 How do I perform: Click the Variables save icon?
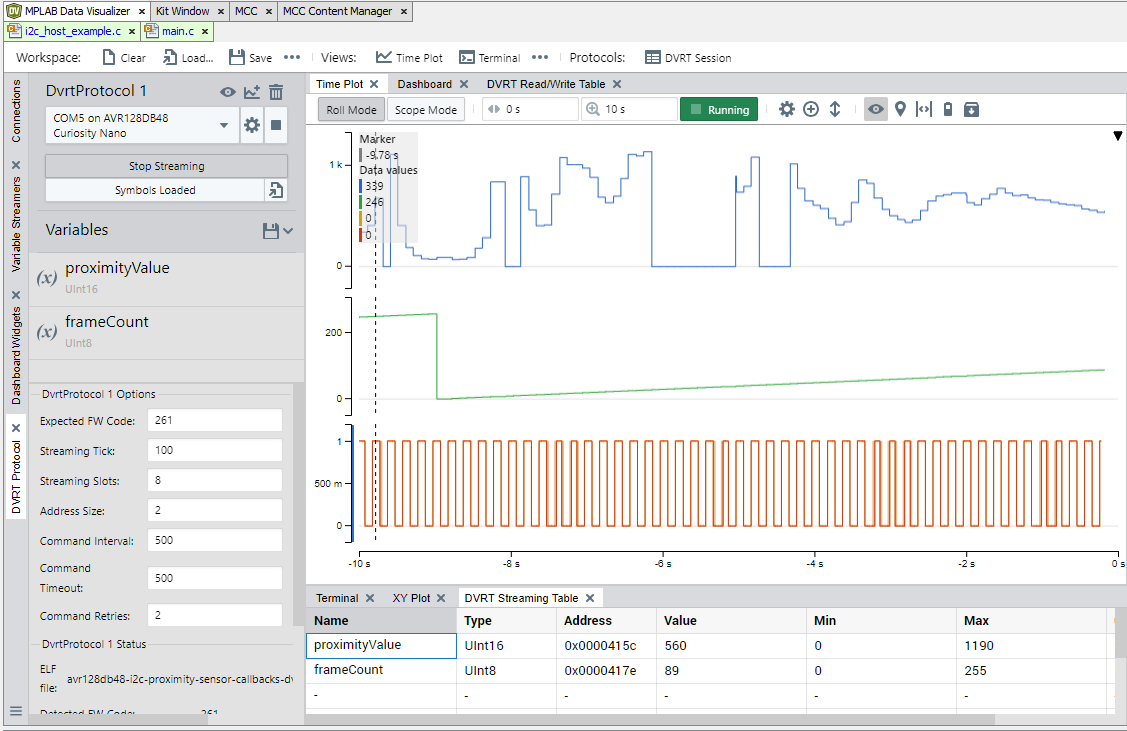click(270, 231)
